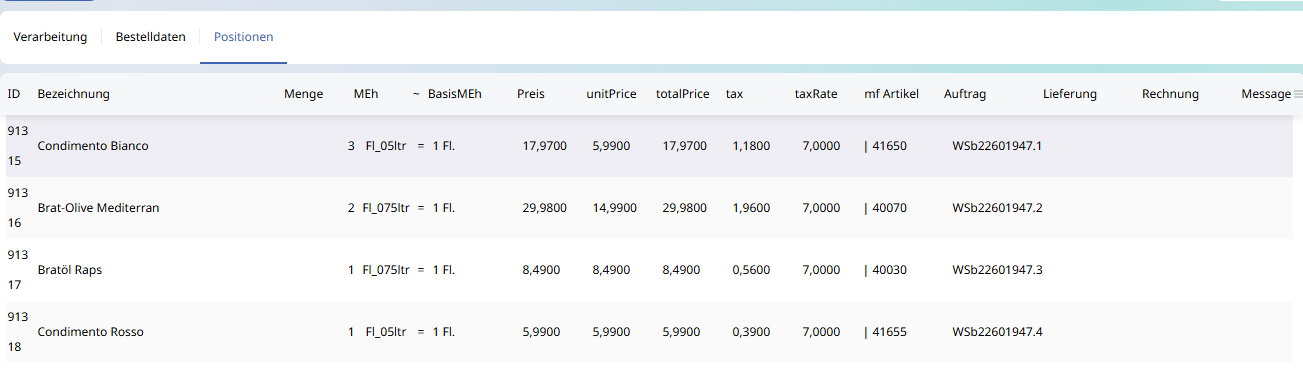Select the Positionen tab
This screenshot has height=374, width=1303.
point(244,37)
